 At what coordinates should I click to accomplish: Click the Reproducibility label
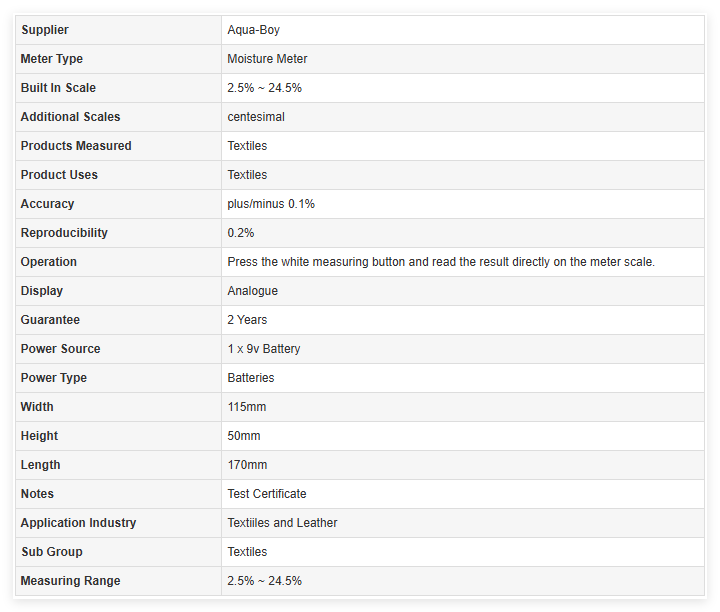point(64,233)
